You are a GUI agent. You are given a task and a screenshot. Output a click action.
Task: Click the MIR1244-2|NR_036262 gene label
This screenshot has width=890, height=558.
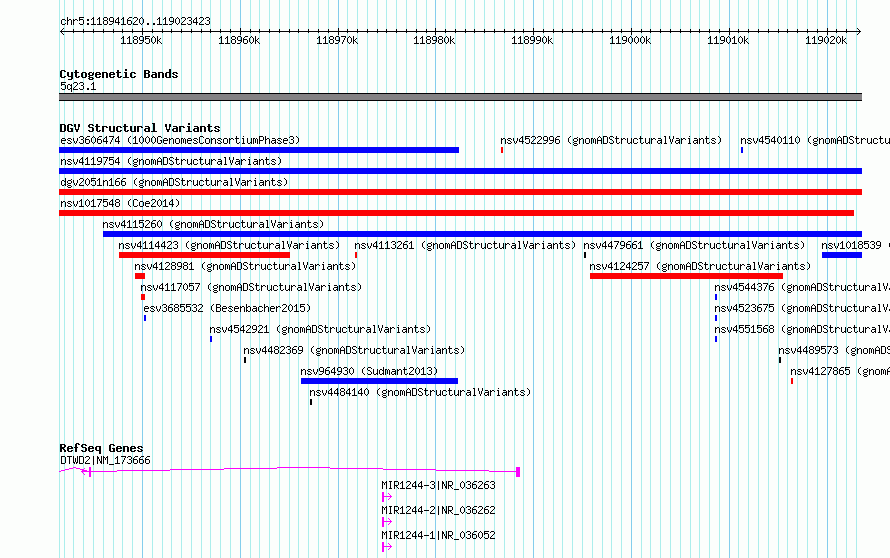[x=438, y=510]
